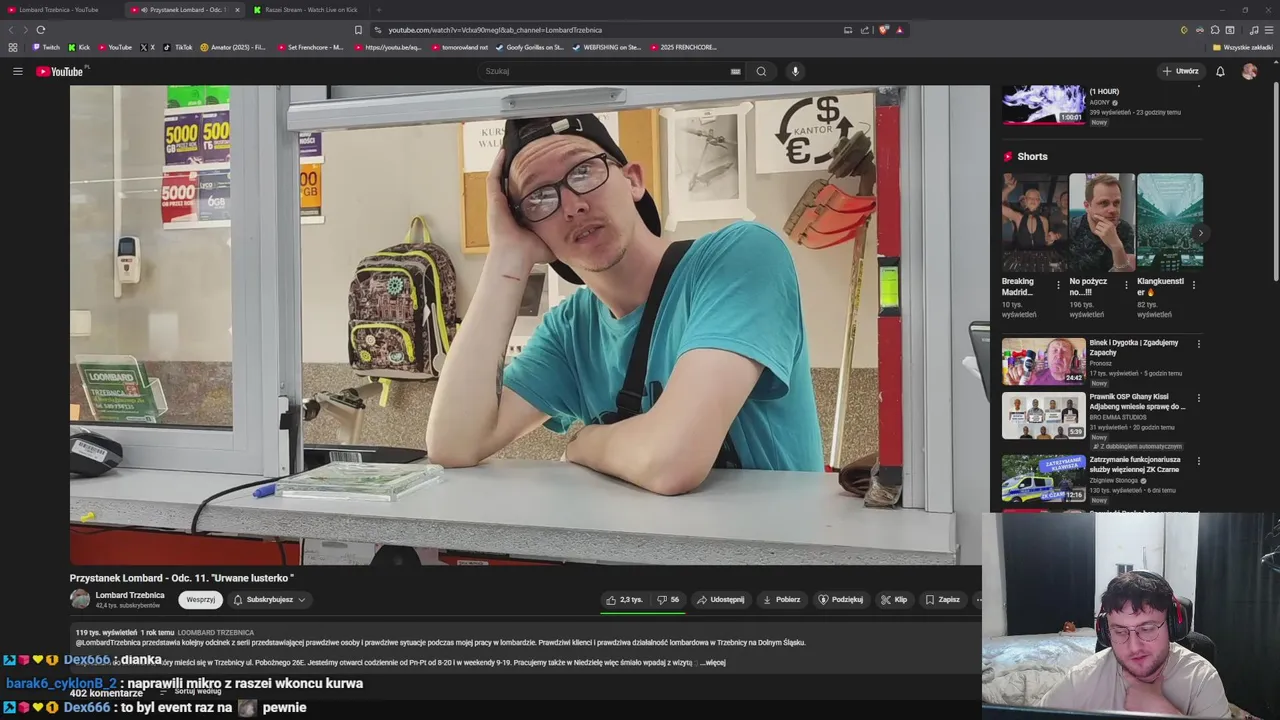Open the No pożycz no short thumbnail
This screenshot has width=1280, height=720.
tap(1102, 222)
